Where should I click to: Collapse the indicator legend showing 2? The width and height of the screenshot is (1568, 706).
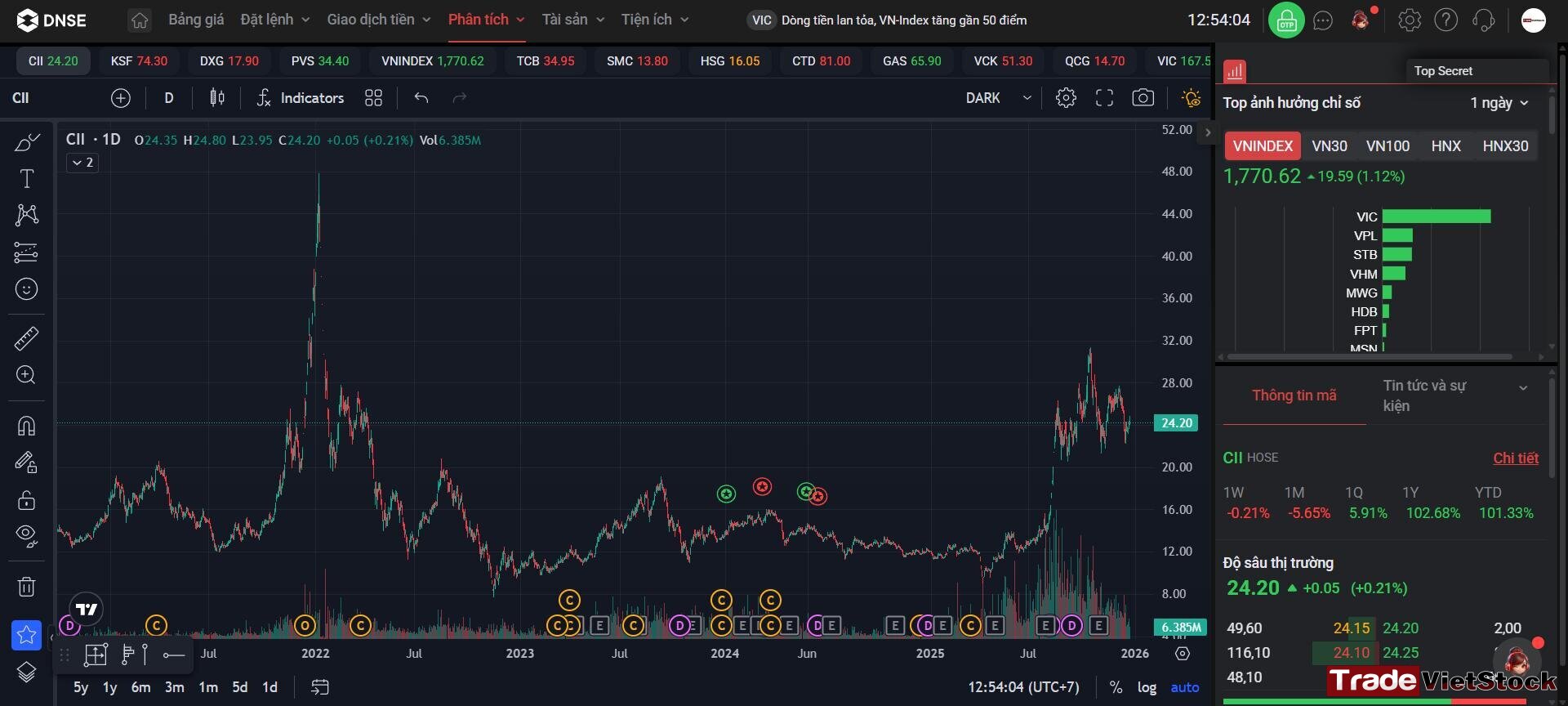click(x=82, y=163)
